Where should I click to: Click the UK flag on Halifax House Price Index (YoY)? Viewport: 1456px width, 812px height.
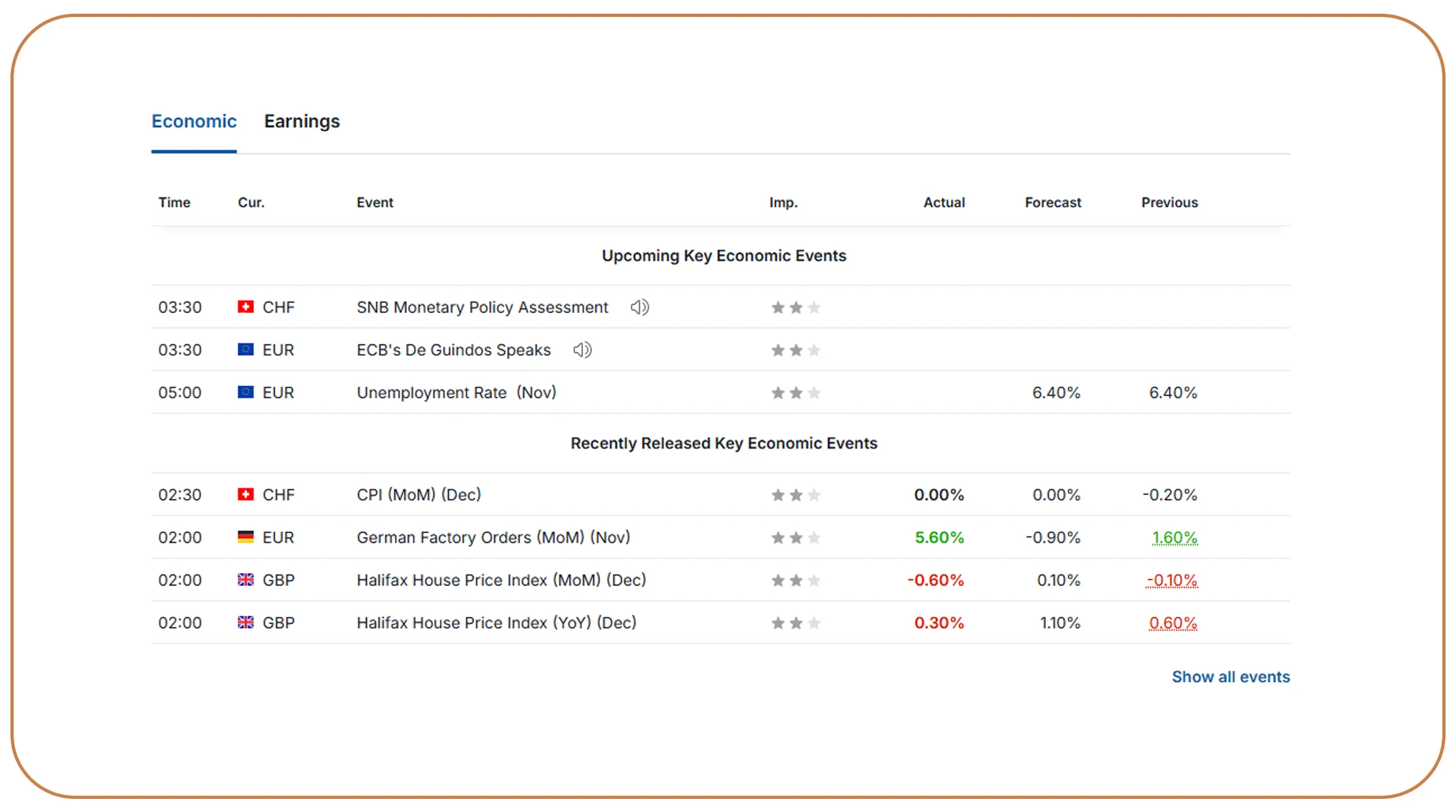tap(245, 623)
